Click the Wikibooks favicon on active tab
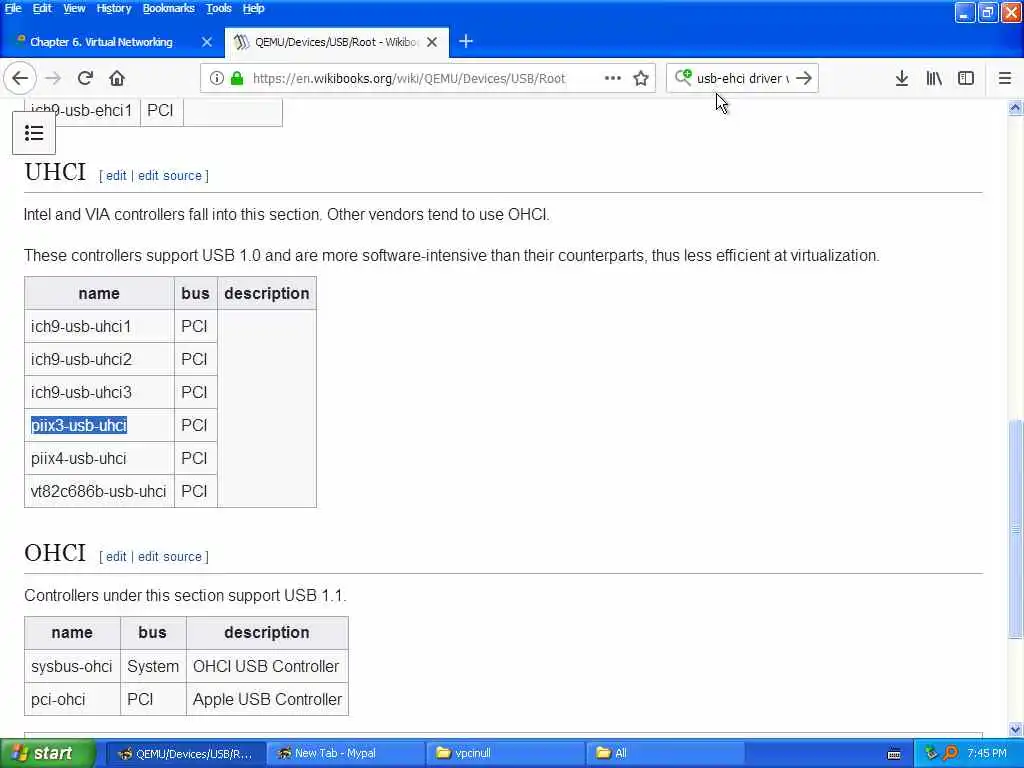The image size is (1024, 768). click(242, 42)
